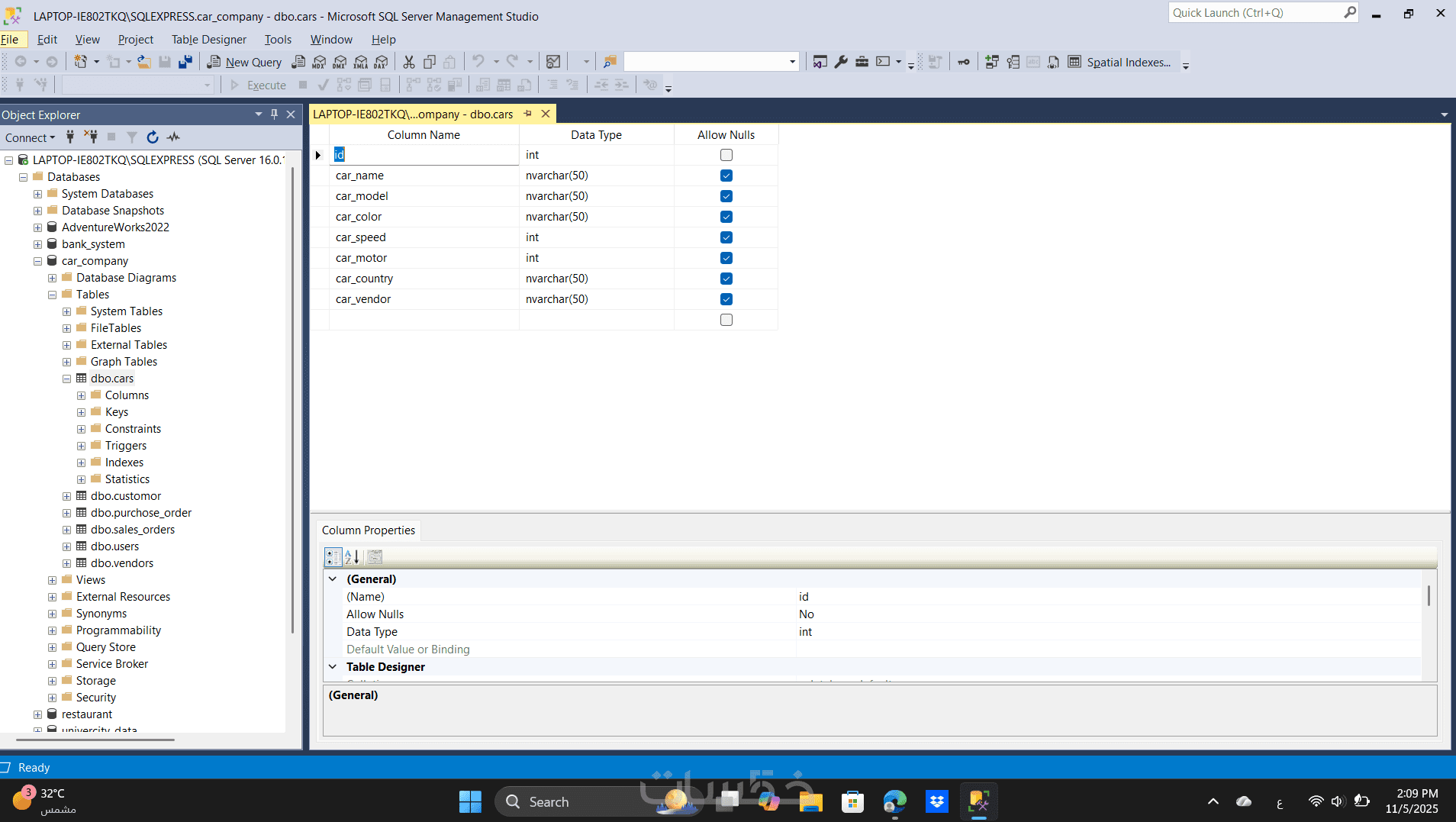Click the Disconnect plug icon
The width and height of the screenshot is (1456, 822).
(x=91, y=137)
